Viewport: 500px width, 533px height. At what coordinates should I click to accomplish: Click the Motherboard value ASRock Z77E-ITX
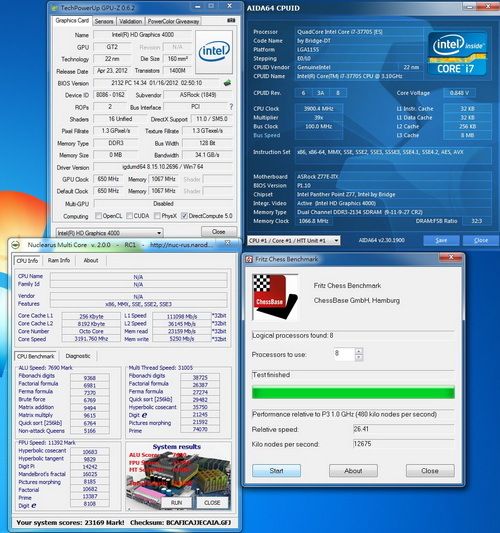pos(394,177)
